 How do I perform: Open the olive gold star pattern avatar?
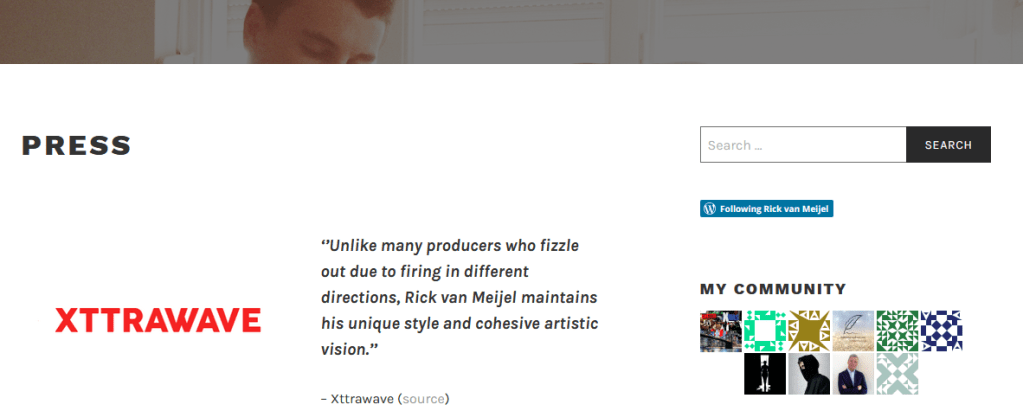coord(809,331)
